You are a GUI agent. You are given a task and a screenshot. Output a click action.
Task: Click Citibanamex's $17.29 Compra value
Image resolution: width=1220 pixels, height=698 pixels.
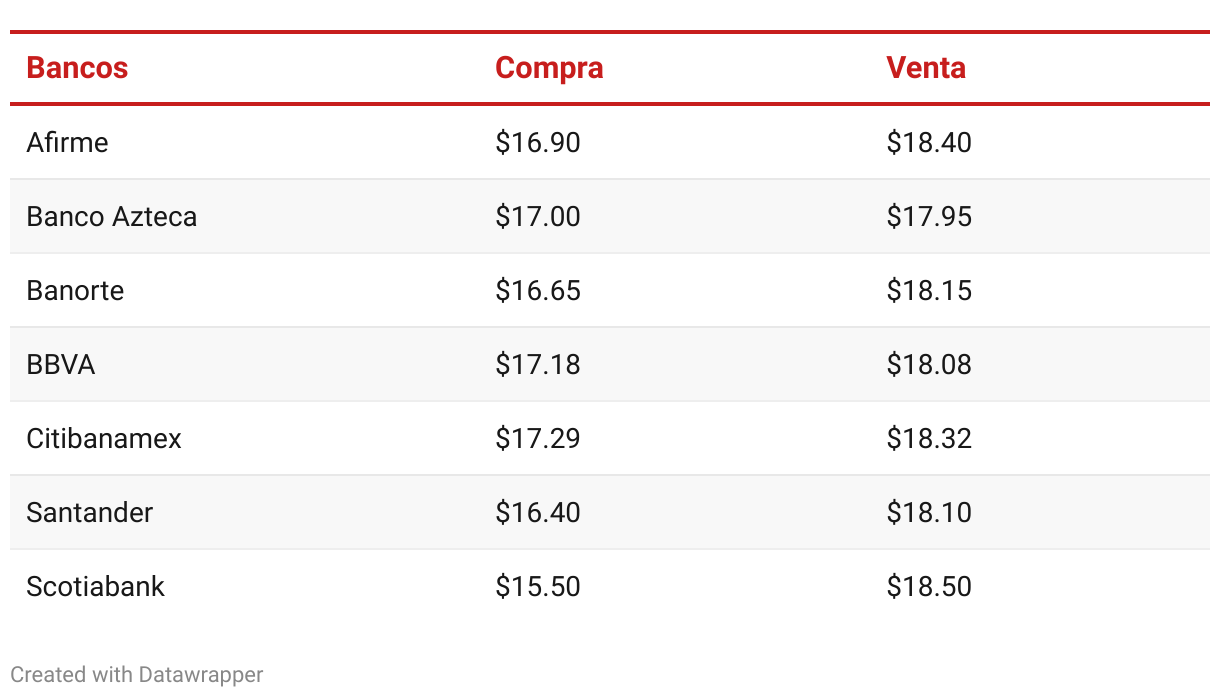[538, 439]
